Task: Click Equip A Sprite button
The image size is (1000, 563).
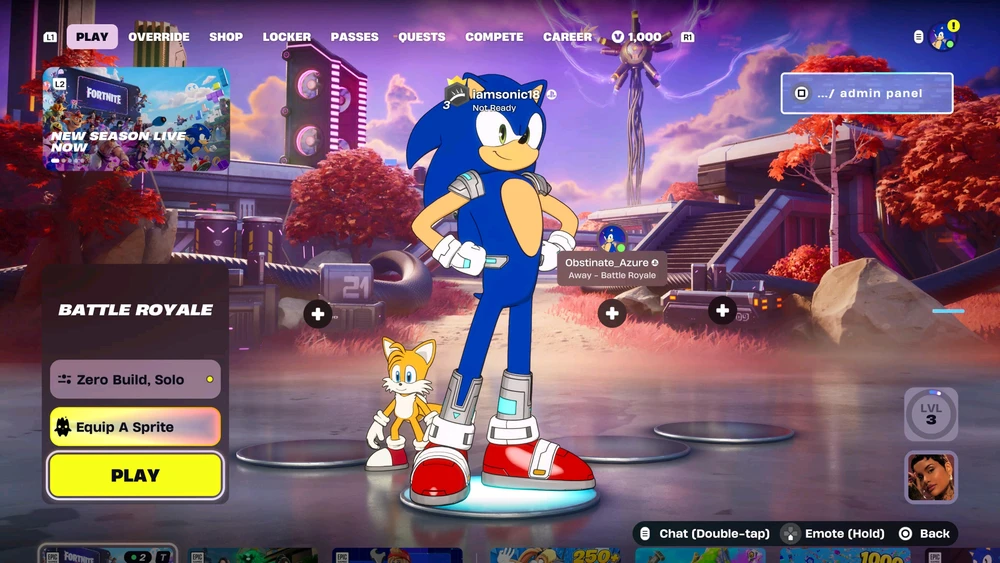Action: 135,427
